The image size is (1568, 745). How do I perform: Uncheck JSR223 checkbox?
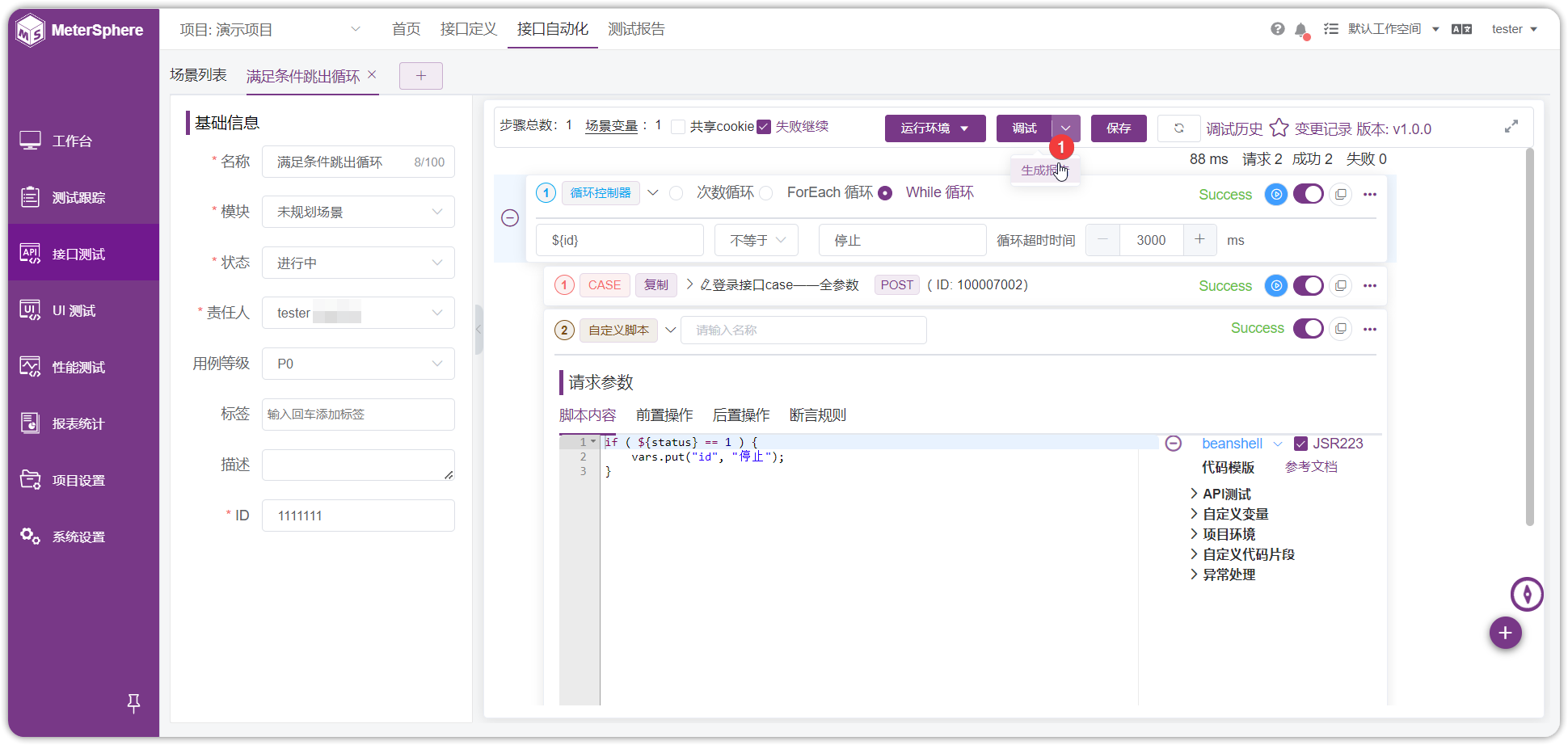click(x=1301, y=444)
